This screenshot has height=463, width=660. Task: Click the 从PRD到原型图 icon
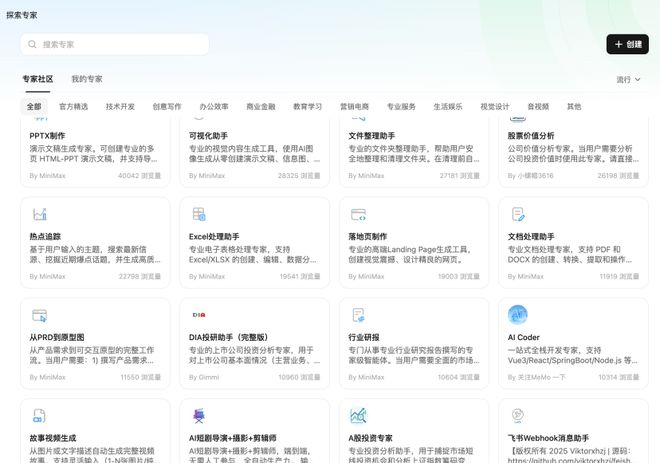click(x=40, y=315)
